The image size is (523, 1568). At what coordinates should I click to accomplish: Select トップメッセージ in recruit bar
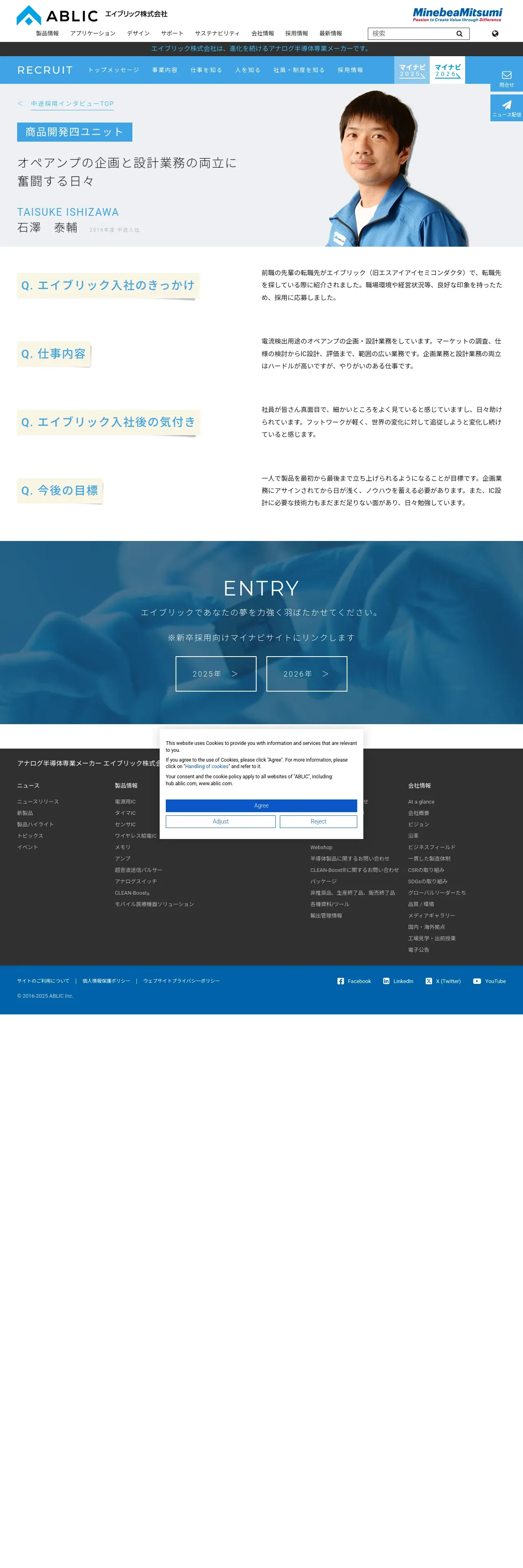pos(114,70)
